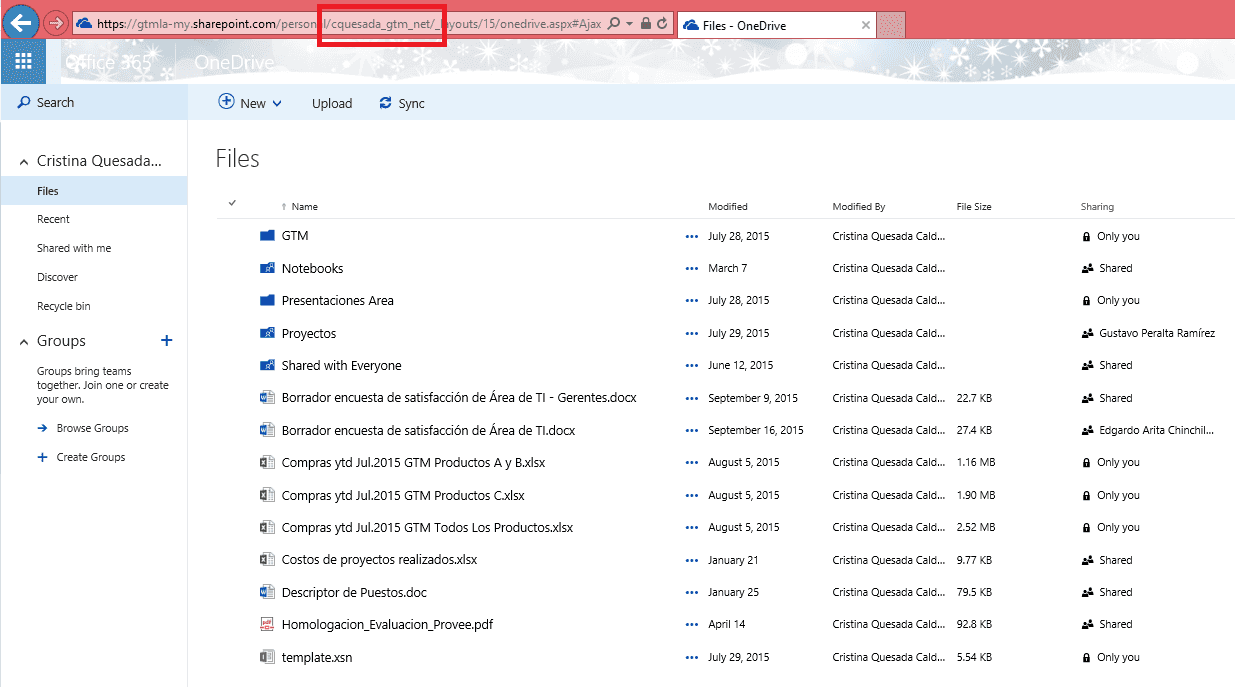1235x687 pixels.
Task: Open address bar dropdown arrow
Action: [630, 23]
